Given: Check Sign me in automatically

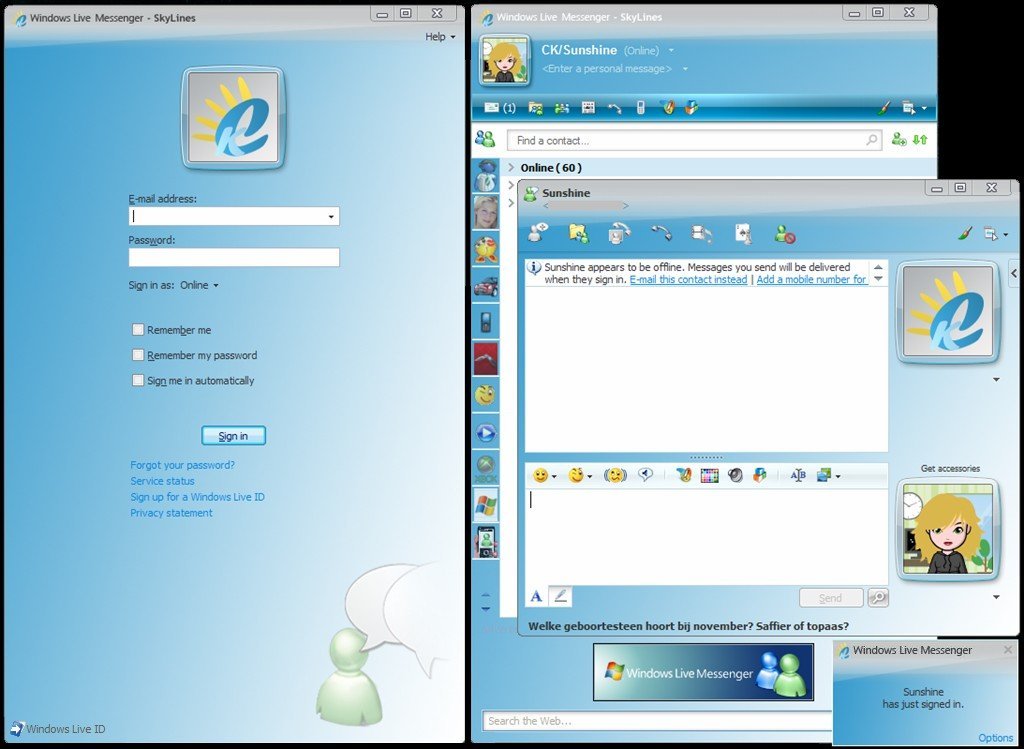Looking at the screenshot, I should (x=138, y=380).
